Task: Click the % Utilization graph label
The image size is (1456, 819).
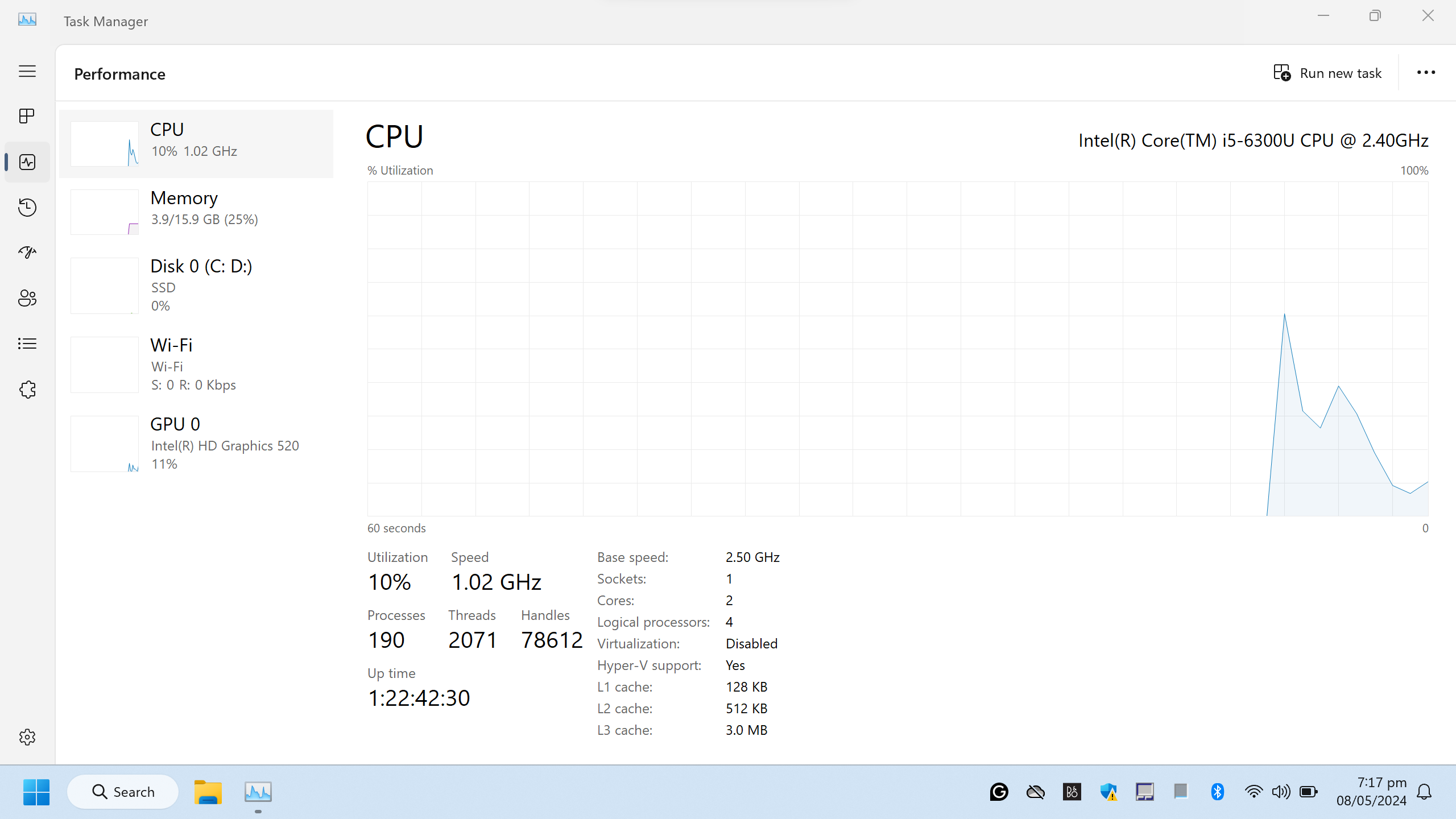Action: click(x=400, y=171)
